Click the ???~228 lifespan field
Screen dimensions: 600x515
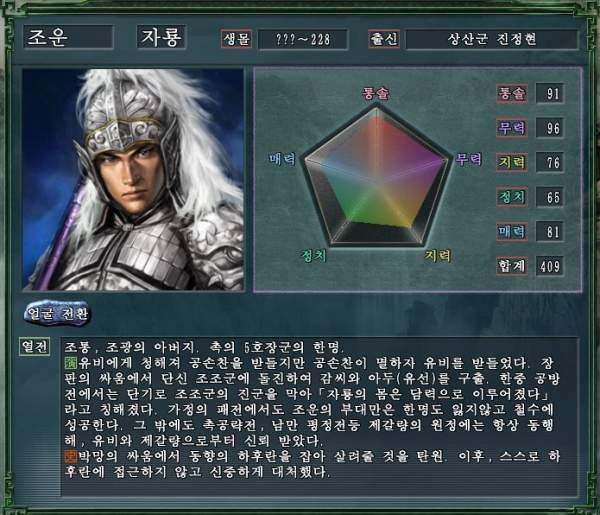coord(303,39)
